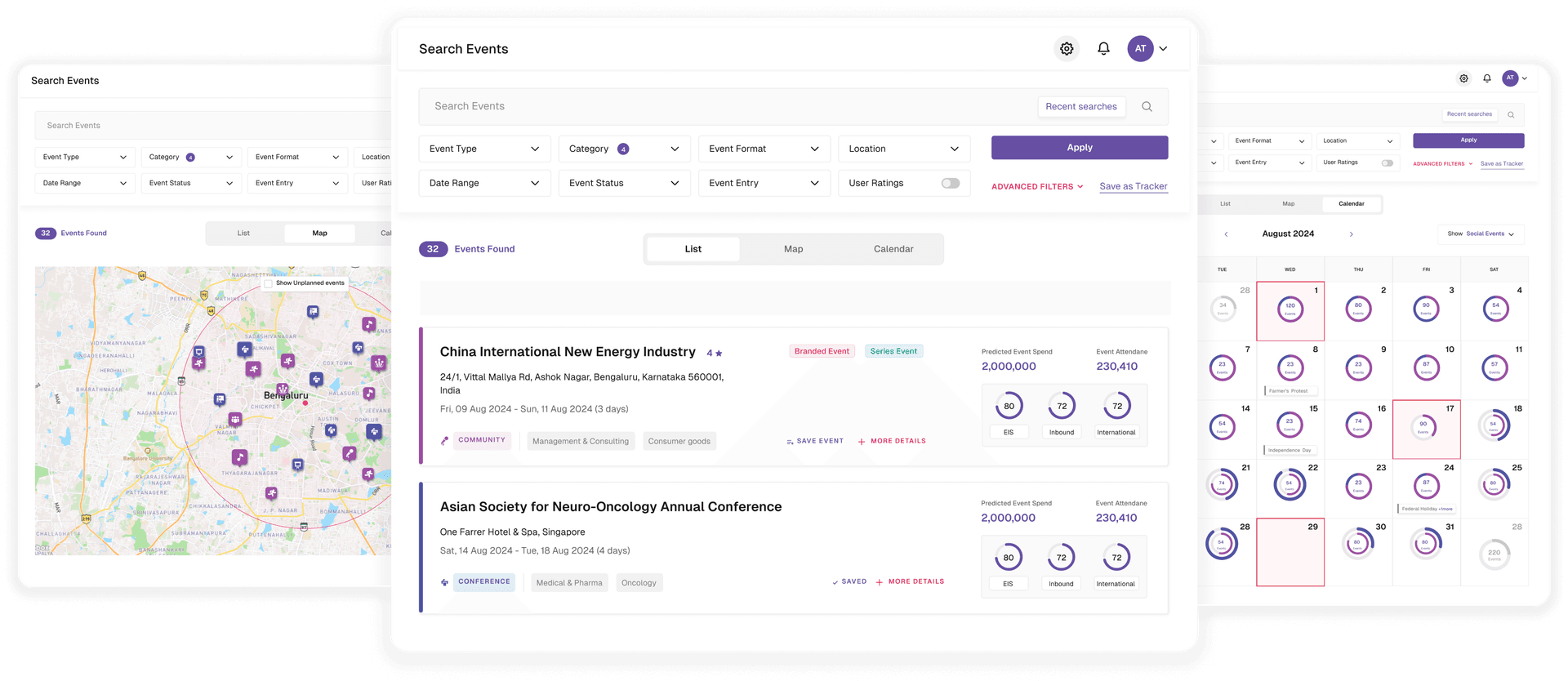Open MORE DETAILS for Asian Society Neuro-Oncology

pos(910,582)
